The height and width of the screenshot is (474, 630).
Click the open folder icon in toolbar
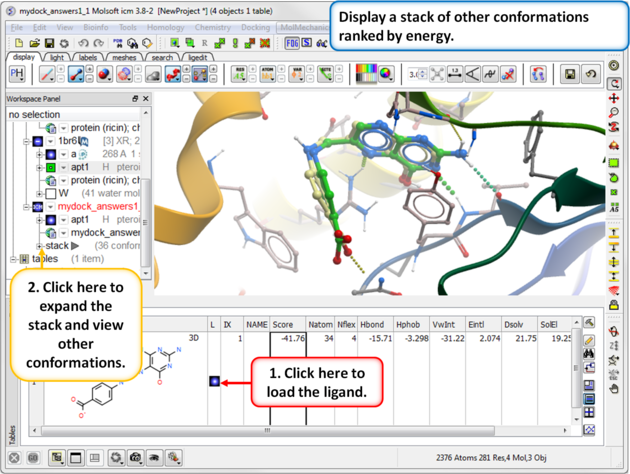click(35, 44)
